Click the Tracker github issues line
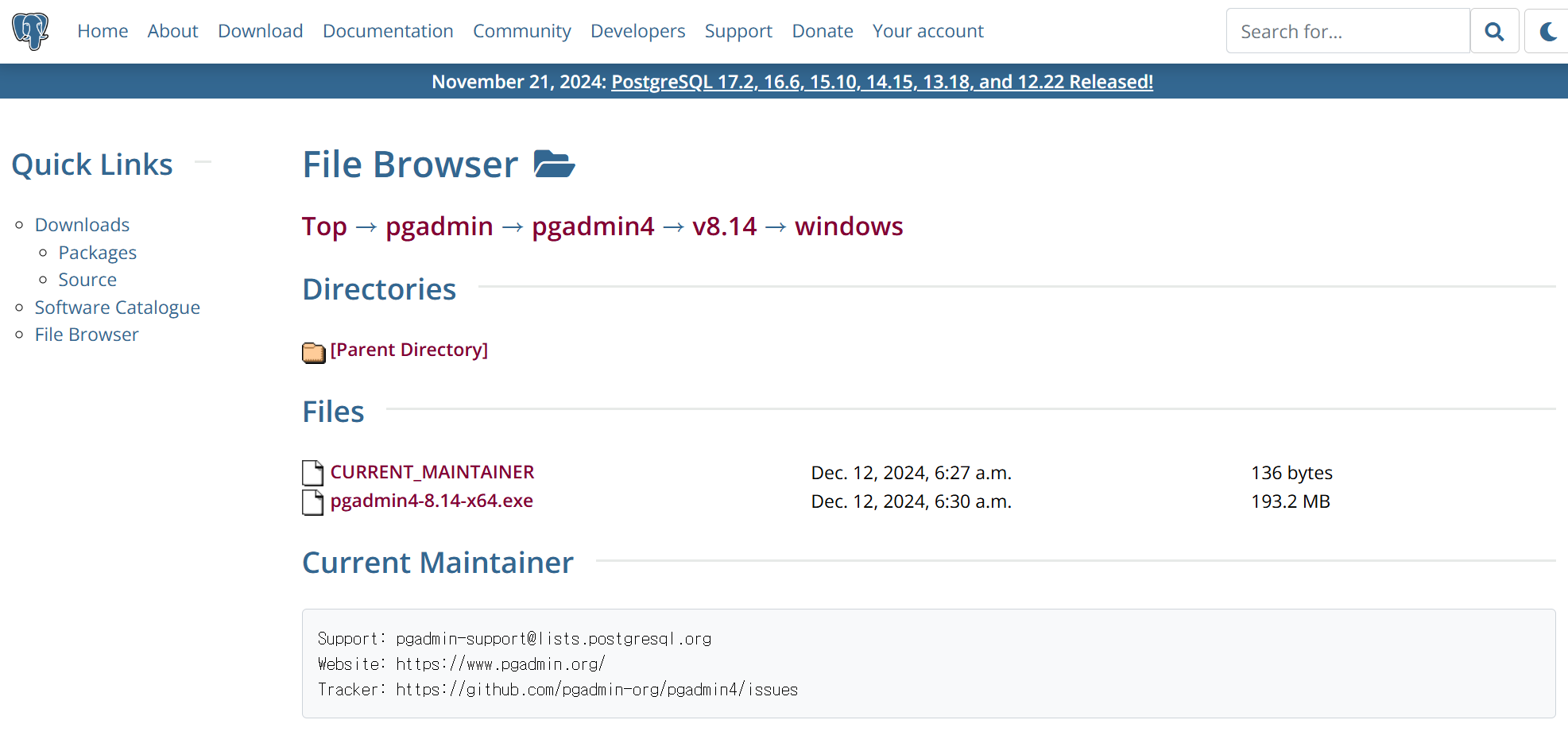The image size is (1568, 743). [557, 690]
